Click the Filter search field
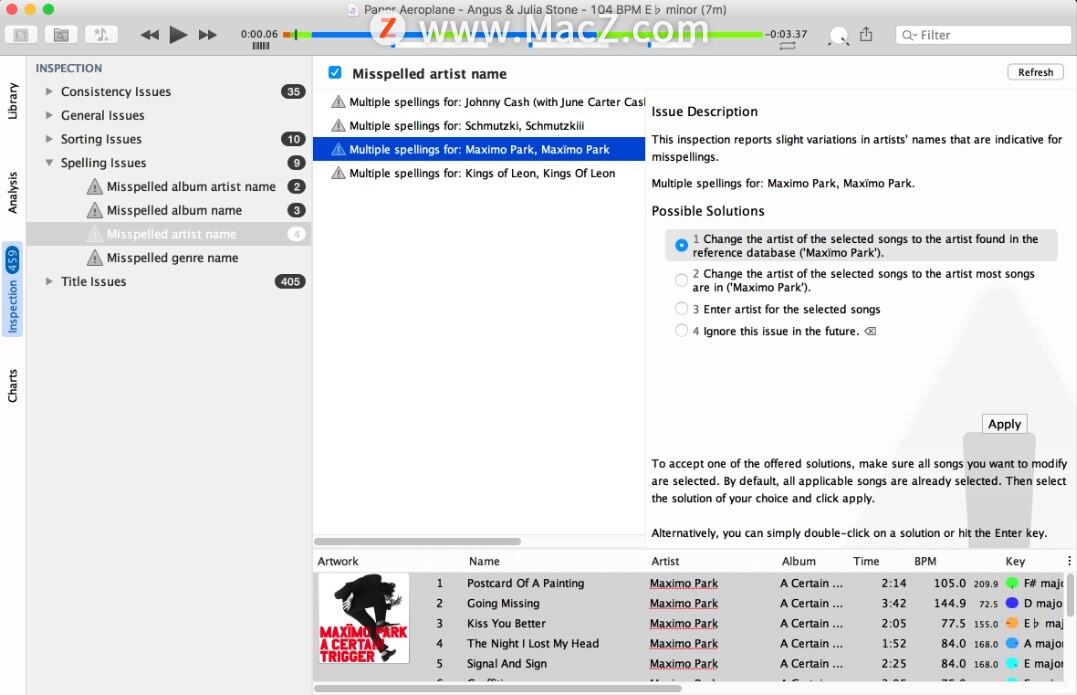Image resolution: width=1077 pixels, height=695 pixels. point(986,35)
